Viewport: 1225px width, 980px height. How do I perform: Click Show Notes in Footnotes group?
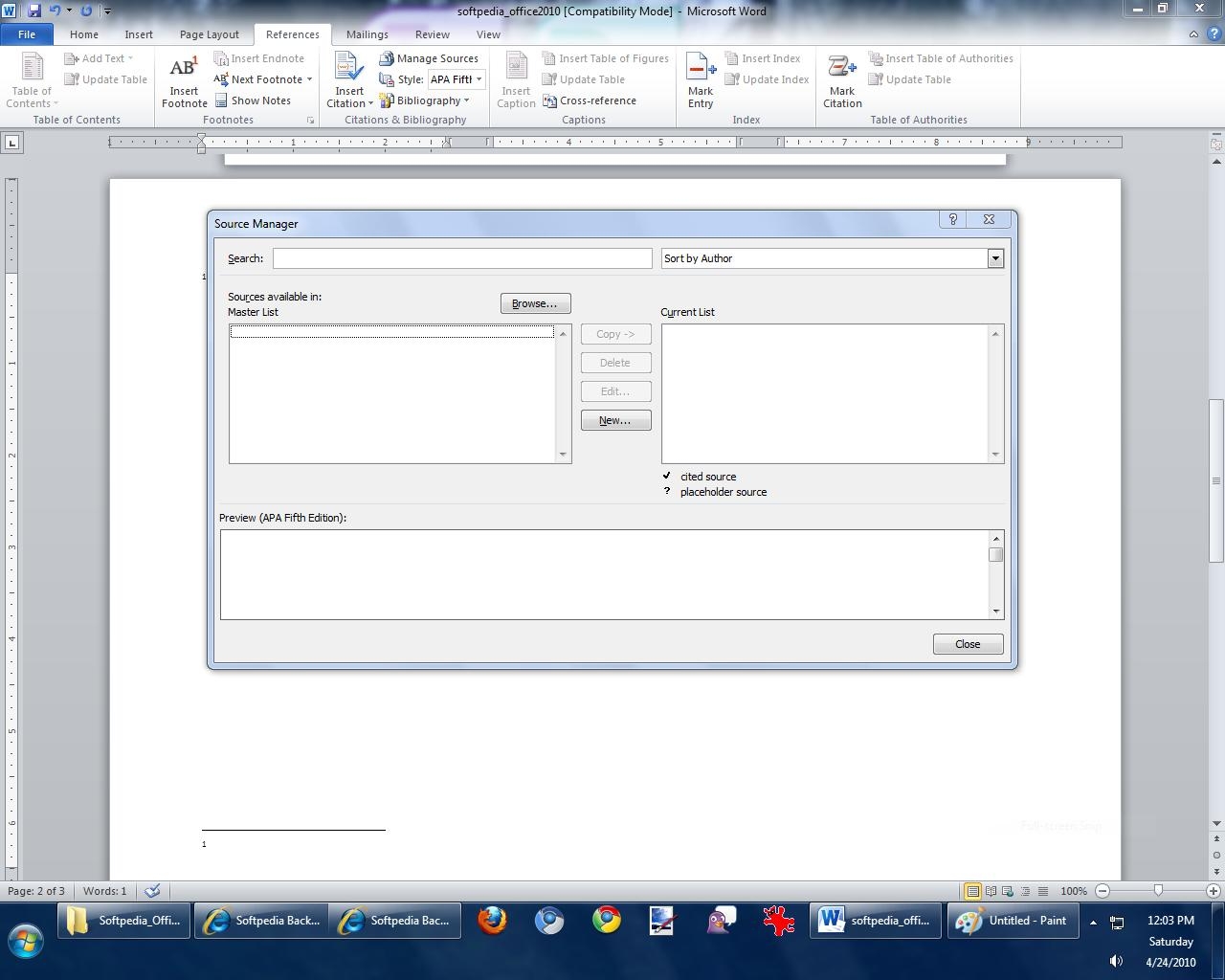[x=253, y=100]
